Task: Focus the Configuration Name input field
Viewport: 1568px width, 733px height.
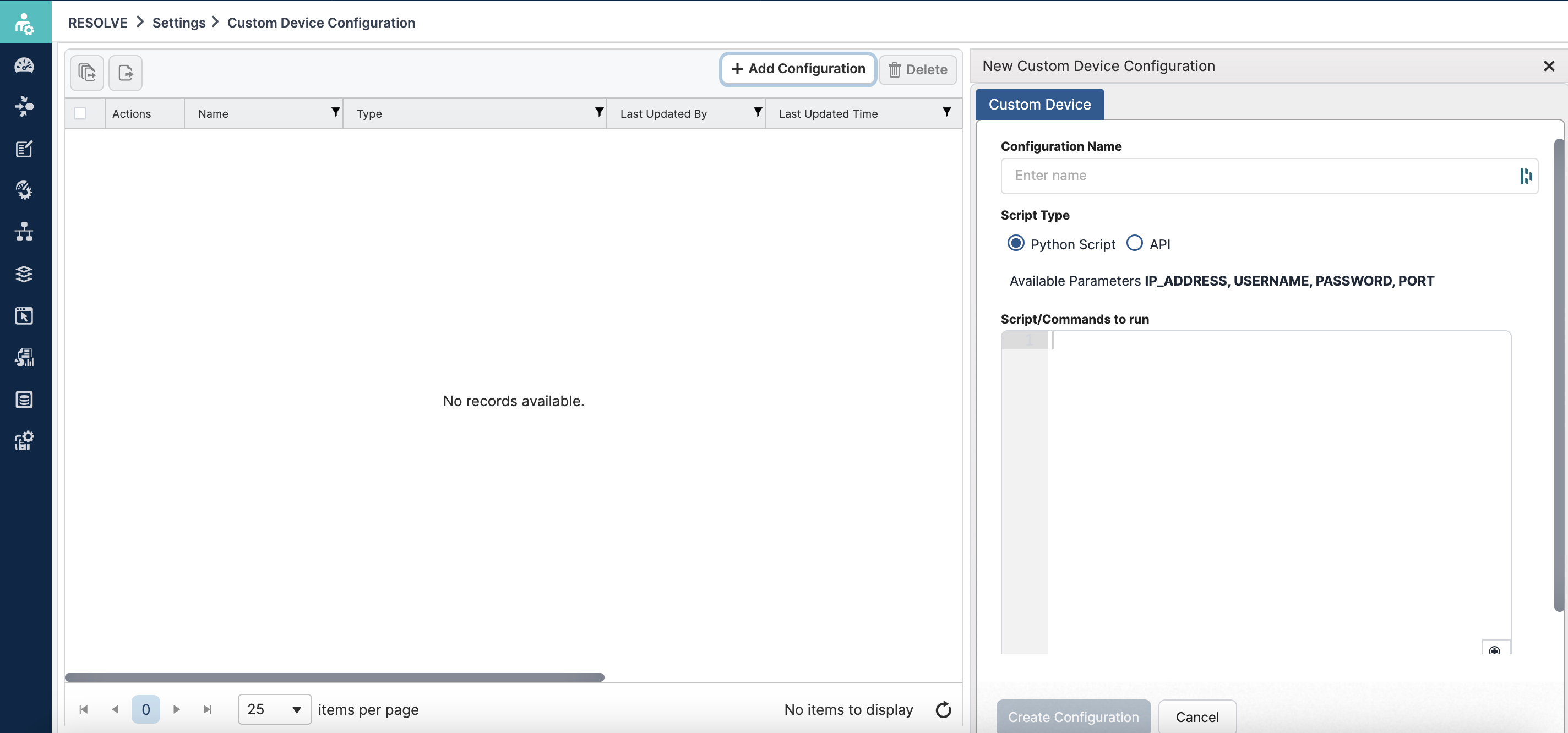Action: point(1269,176)
